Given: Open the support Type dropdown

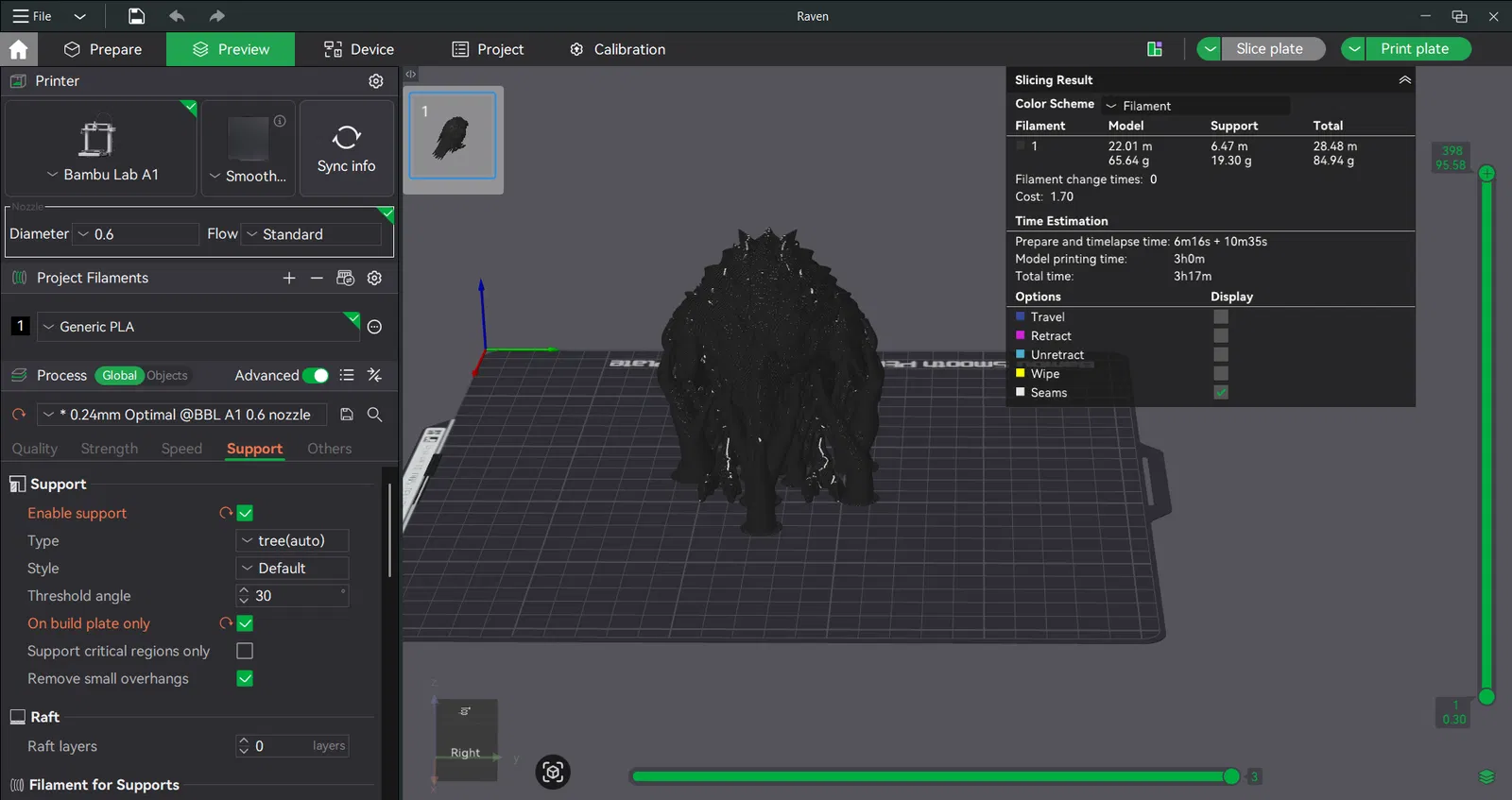Looking at the screenshot, I should pos(292,540).
